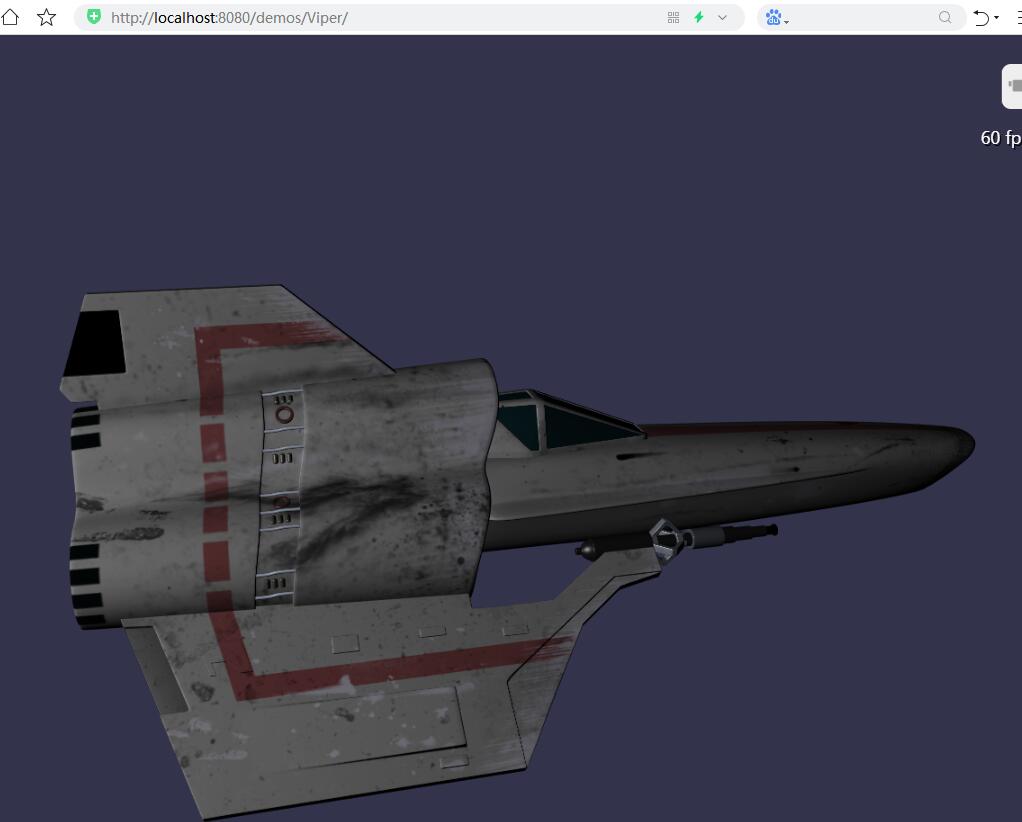Open the green shield site security info

(94, 17)
